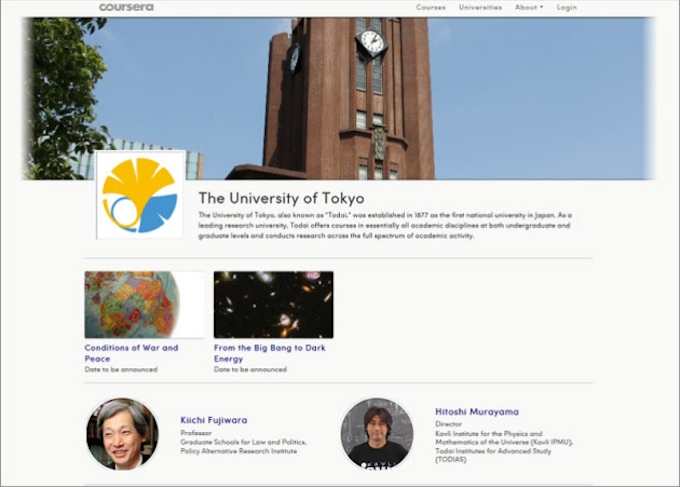Open Kiichi Fujiwara's name link
The image size is (680, 487).
[213, 420]
